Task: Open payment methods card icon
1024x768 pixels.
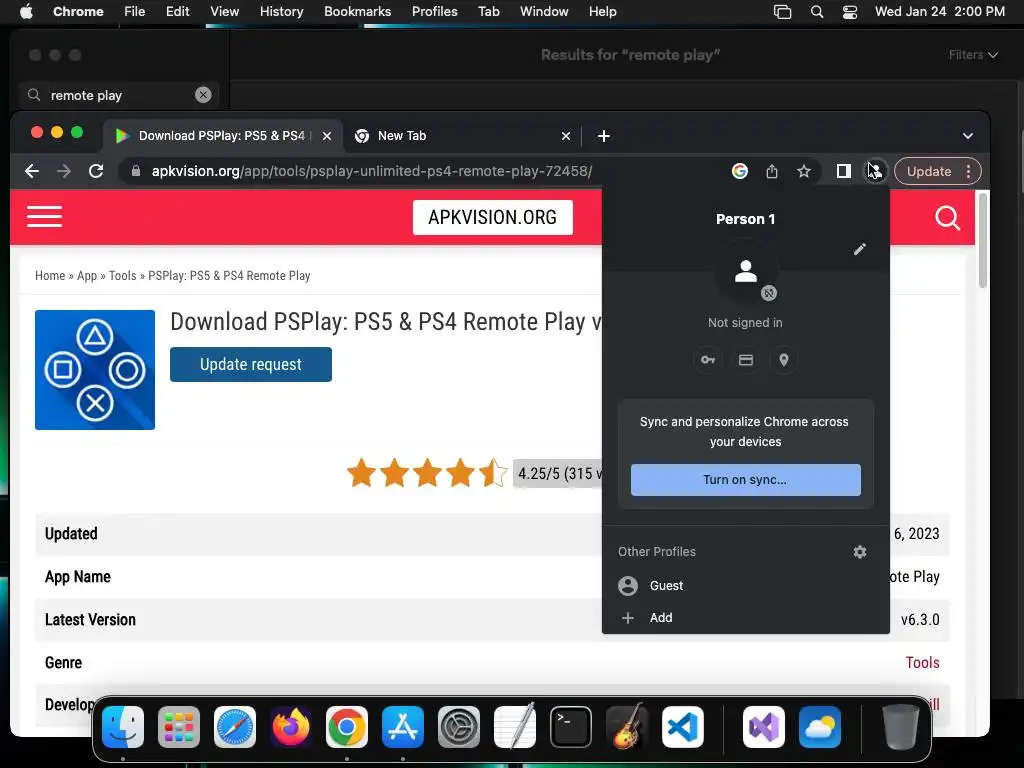Action: [746, 360]
